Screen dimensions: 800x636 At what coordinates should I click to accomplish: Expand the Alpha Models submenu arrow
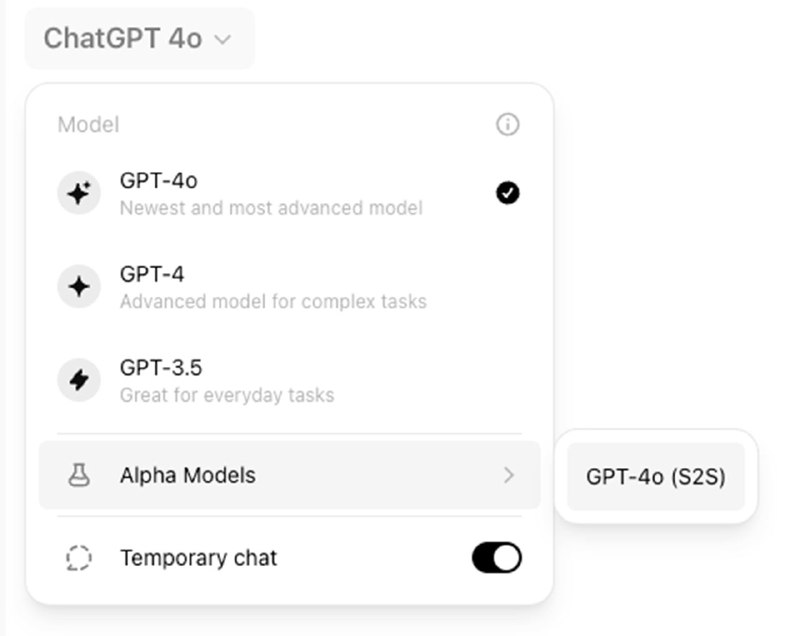click(x=508, y=475)
